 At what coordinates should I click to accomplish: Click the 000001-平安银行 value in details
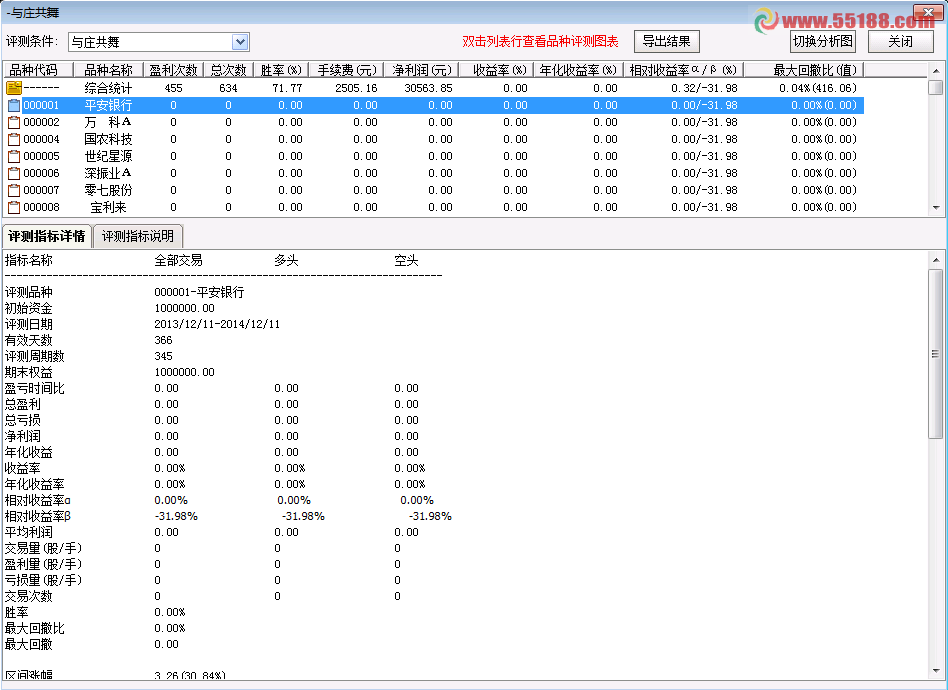[200, 293]
